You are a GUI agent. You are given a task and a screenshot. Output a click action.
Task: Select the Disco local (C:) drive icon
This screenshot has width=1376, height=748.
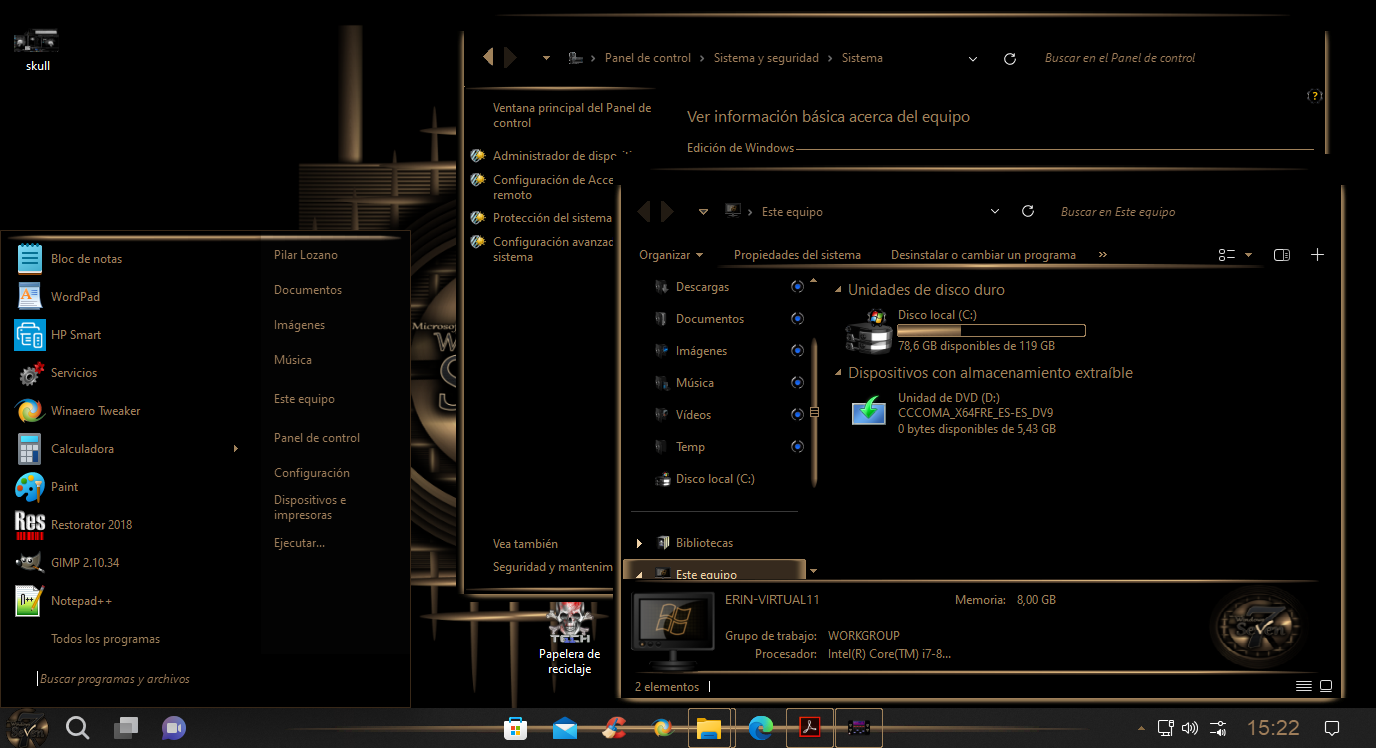(868, 333)
